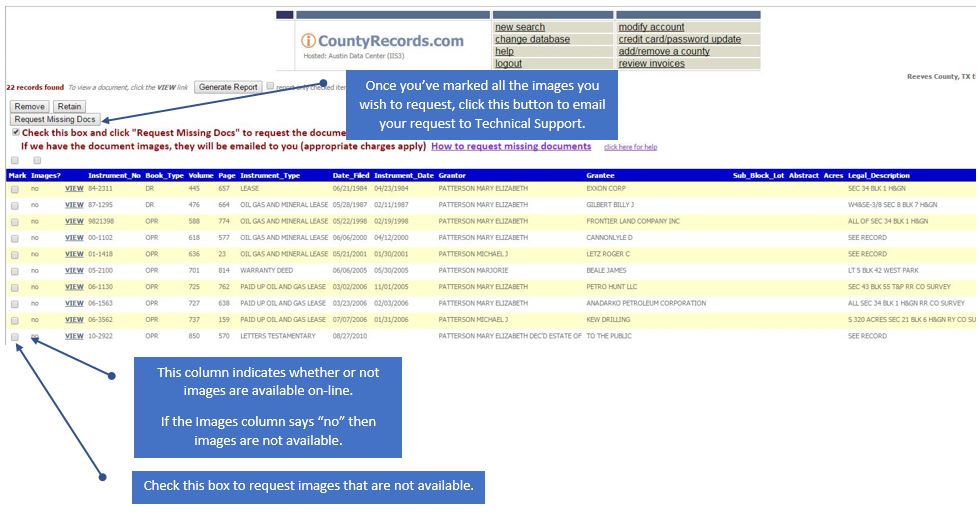The width and height of the screenshot is (978, 520).
Task: Uncheck the red "Check this box" checkbox
Action: tap(15, 132)
